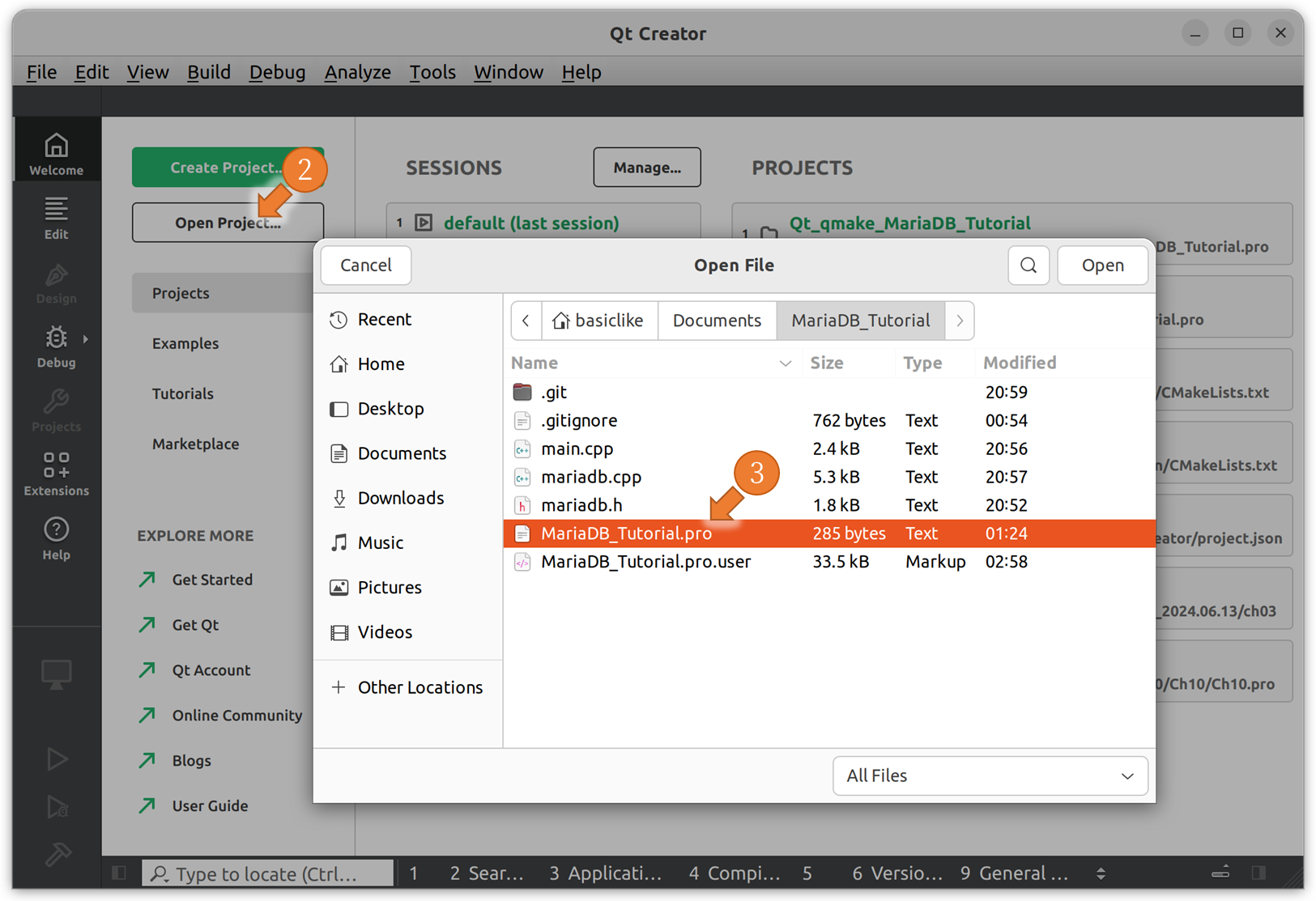Select MariaDB_Tutorial.pro file

click(829, 533)
